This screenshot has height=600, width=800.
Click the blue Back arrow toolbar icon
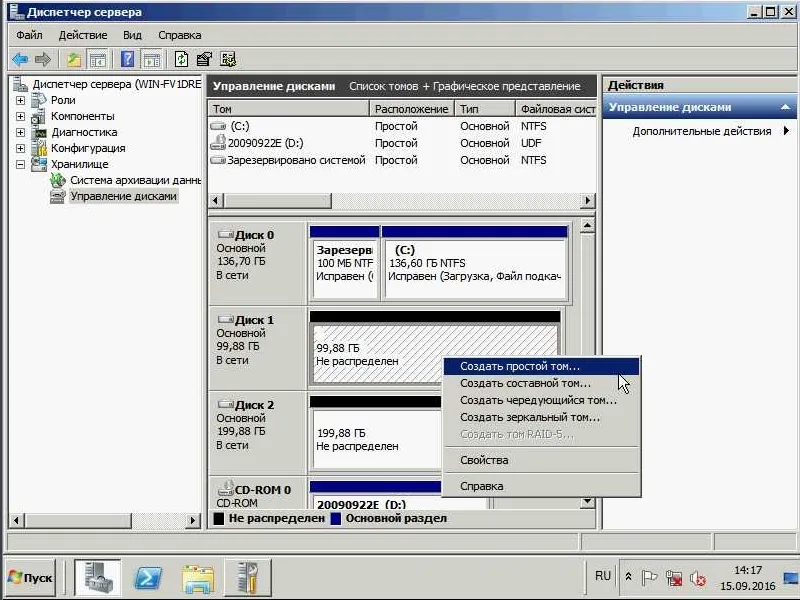click(x=20, y=60)
